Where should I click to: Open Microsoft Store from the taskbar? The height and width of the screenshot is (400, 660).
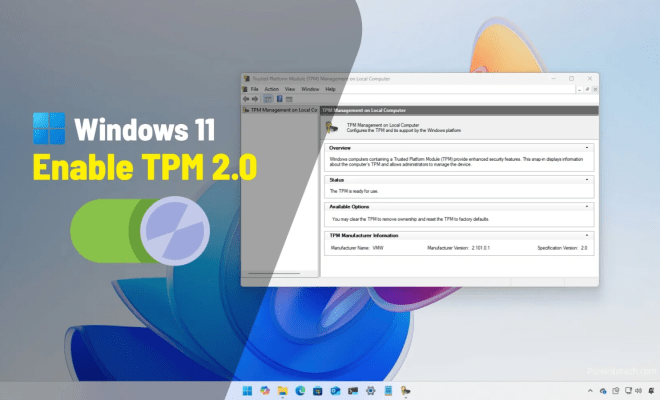tap(318, 391)
